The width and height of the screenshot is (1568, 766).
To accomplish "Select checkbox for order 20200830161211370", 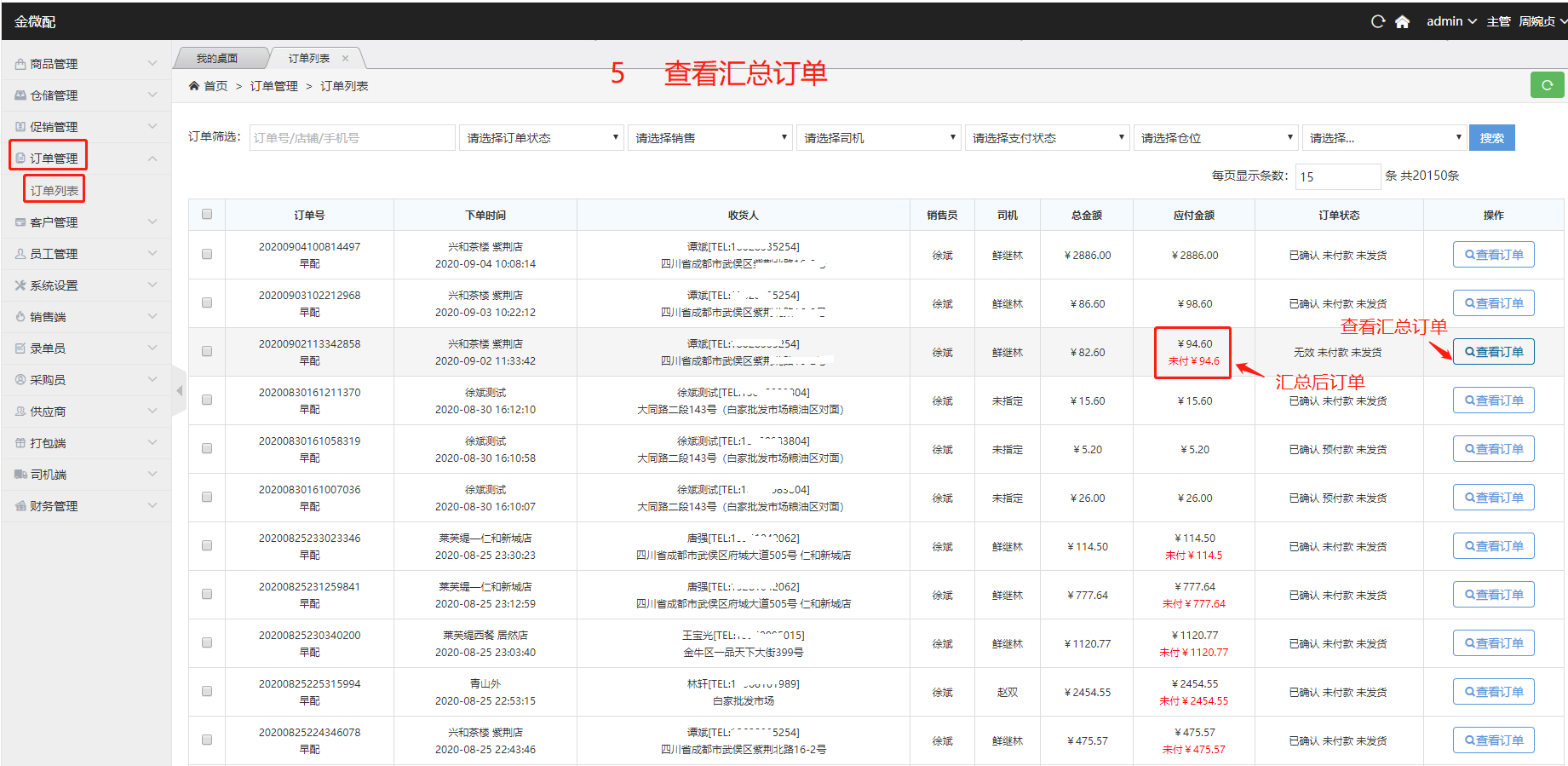I will point(207,400).
